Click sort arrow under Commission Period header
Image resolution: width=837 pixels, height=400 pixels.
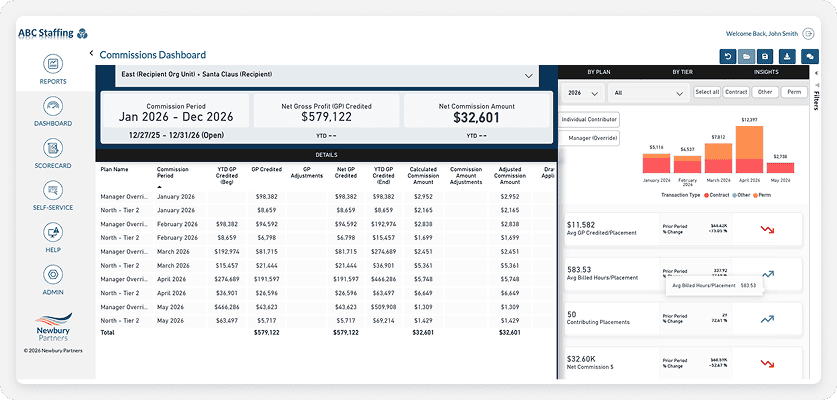click(159, 187)
